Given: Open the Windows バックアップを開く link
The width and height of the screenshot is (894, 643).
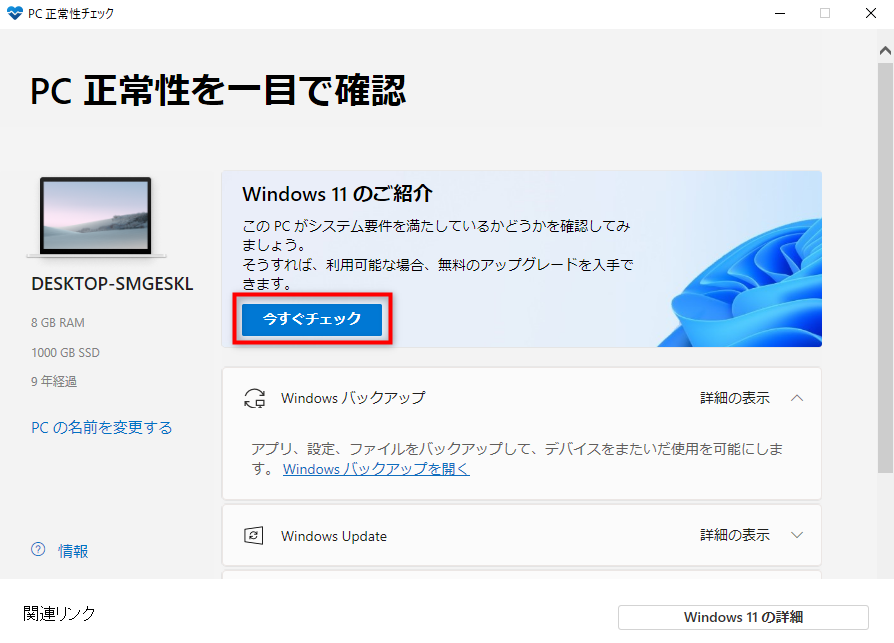Looking at the screenshot, I should click(x=376, y=469).
